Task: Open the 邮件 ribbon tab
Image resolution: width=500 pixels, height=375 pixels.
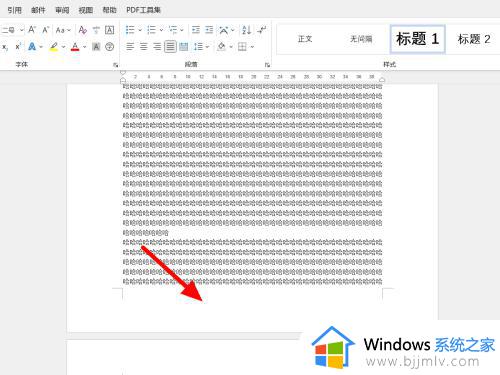Action: 38,10
